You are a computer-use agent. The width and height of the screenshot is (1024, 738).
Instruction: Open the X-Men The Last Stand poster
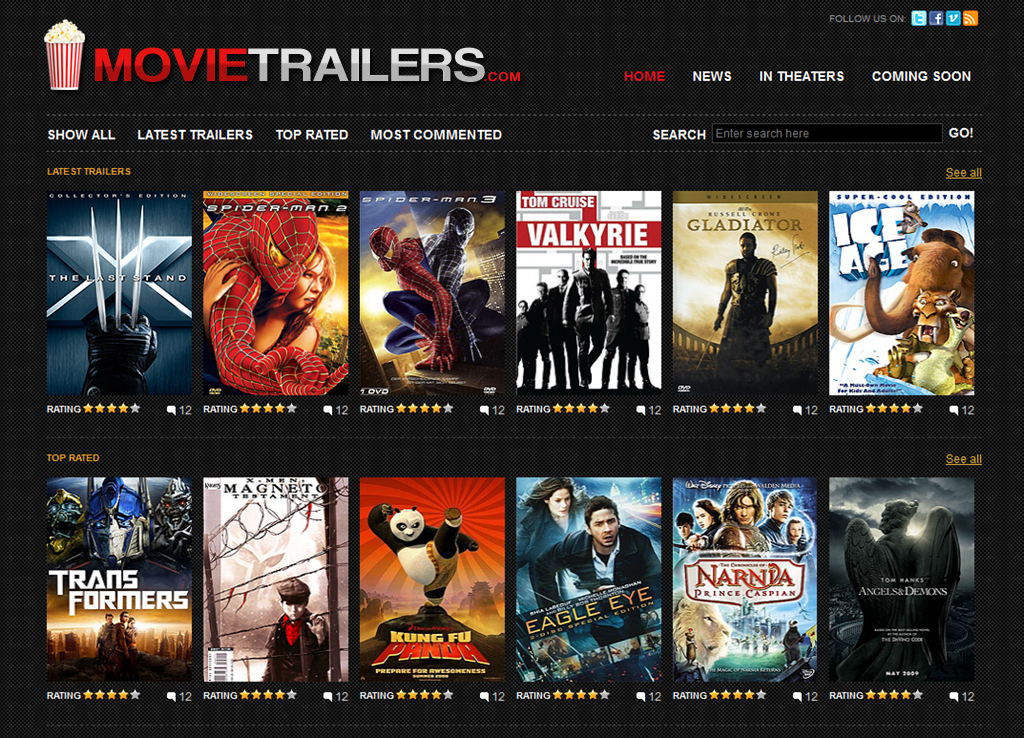(120, 293)
